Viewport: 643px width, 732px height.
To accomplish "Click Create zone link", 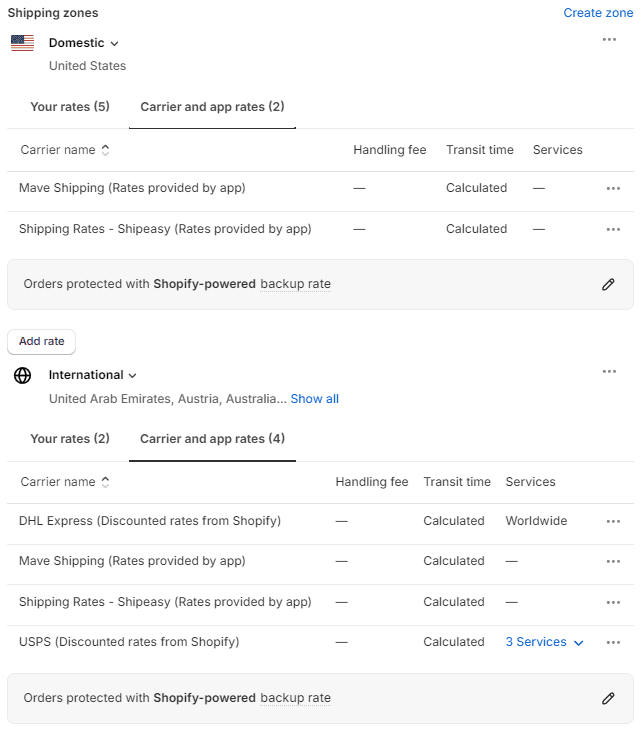I will tap(598, 13).
